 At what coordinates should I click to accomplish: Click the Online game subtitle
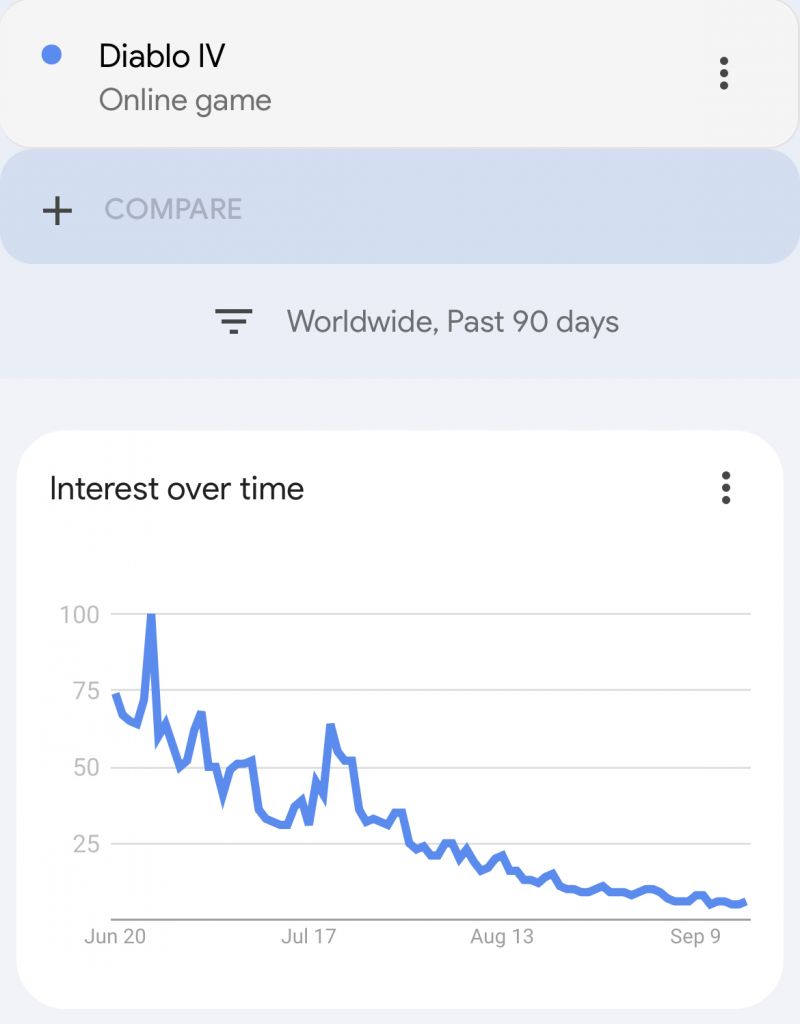click(185, 100)
